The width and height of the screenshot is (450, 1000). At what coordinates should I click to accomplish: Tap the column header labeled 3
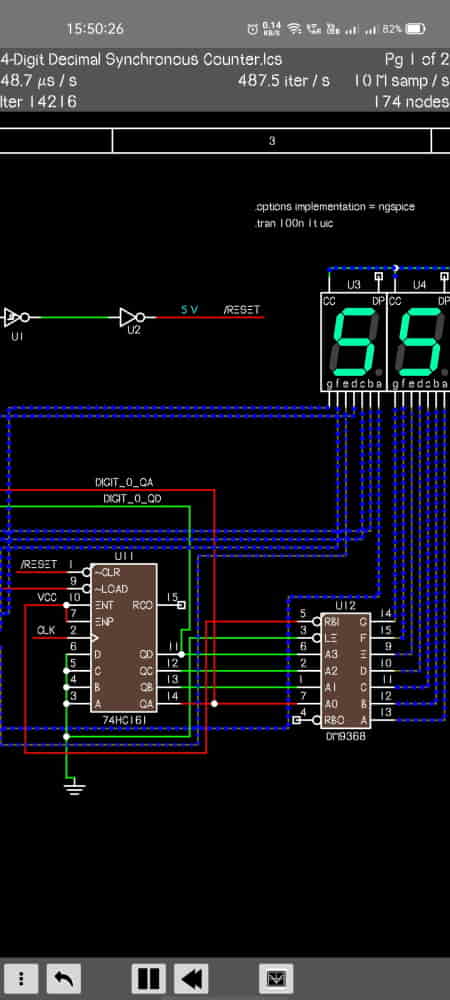click(272, 141)
